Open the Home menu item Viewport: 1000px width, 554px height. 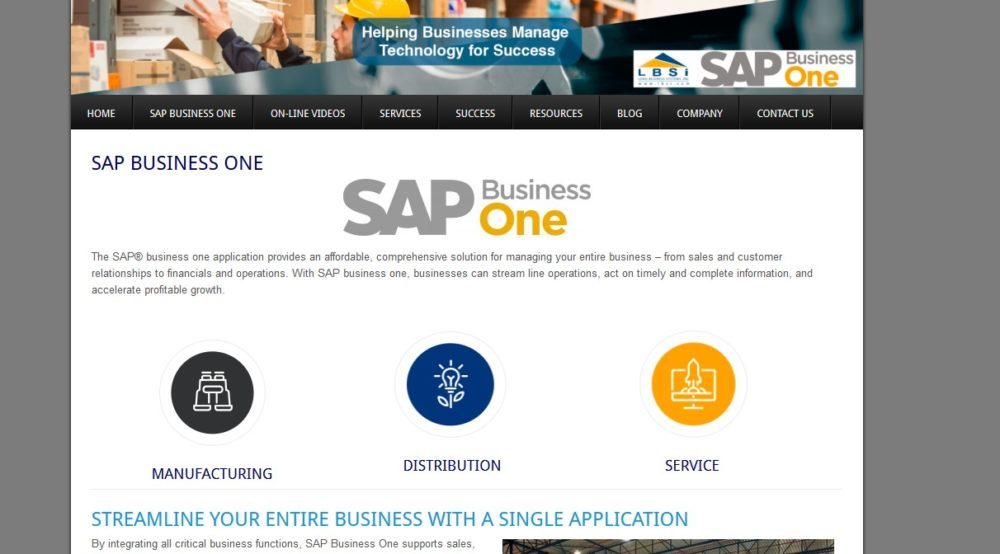pyautogui.click(x=101, y=113)
